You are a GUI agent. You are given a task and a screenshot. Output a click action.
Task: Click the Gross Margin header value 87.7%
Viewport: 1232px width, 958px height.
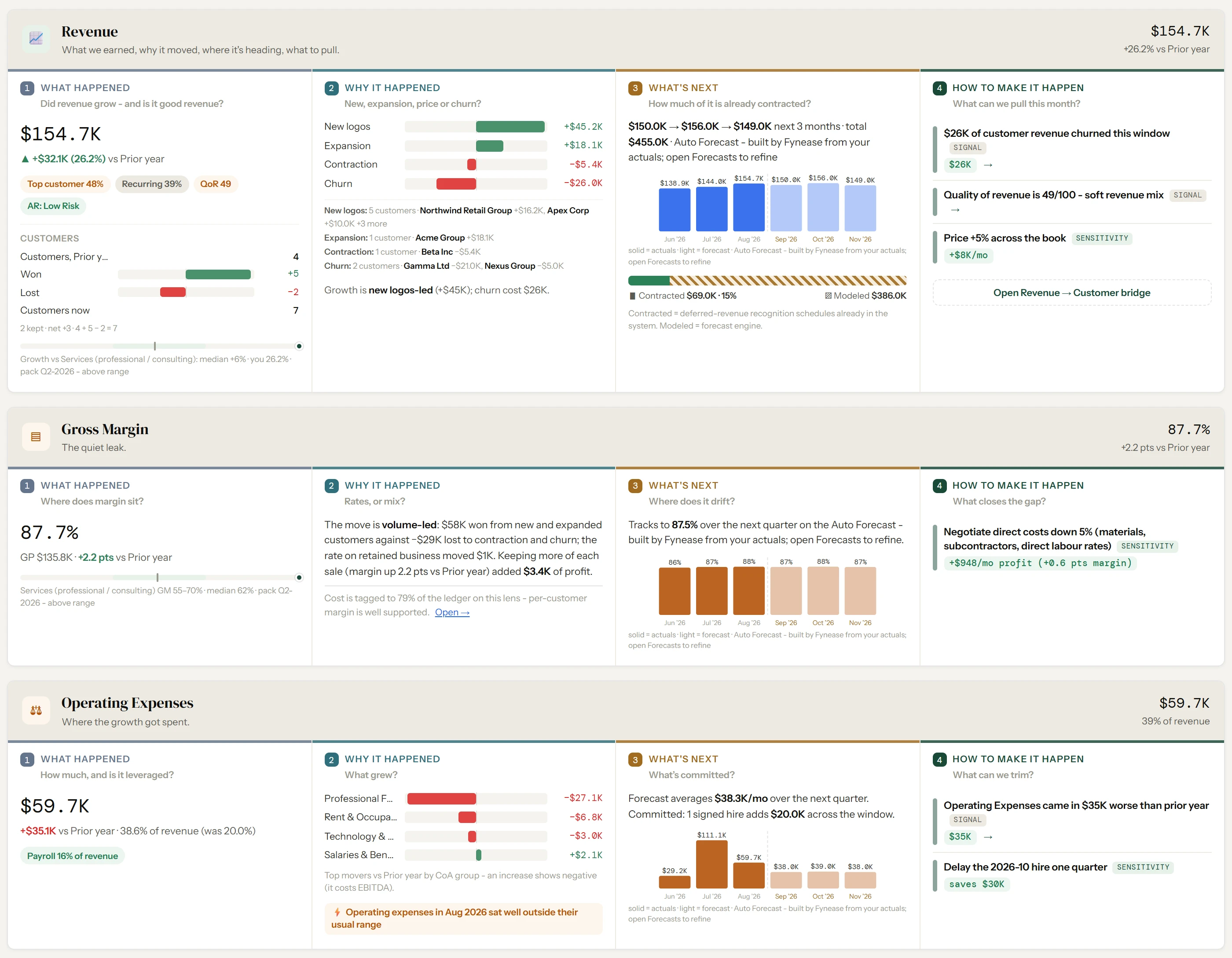click(1188, 430)
